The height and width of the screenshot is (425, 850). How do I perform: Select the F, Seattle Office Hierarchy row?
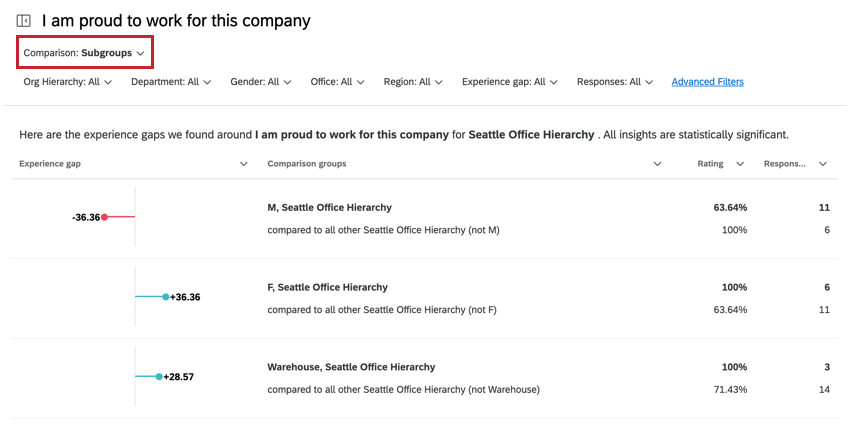[x=327, y=288]
